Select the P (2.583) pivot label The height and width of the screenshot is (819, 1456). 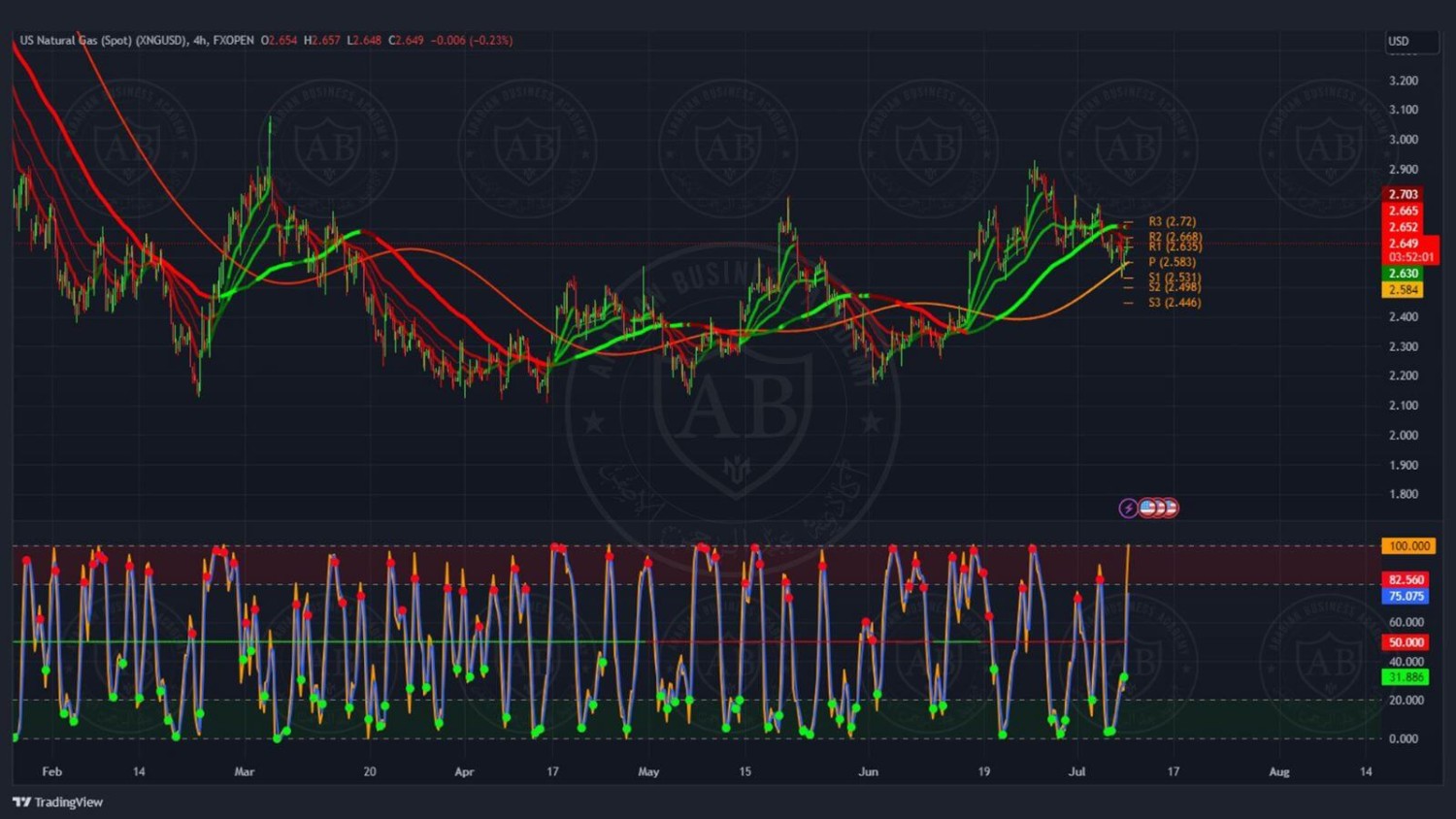click(x=1172, y=262)
